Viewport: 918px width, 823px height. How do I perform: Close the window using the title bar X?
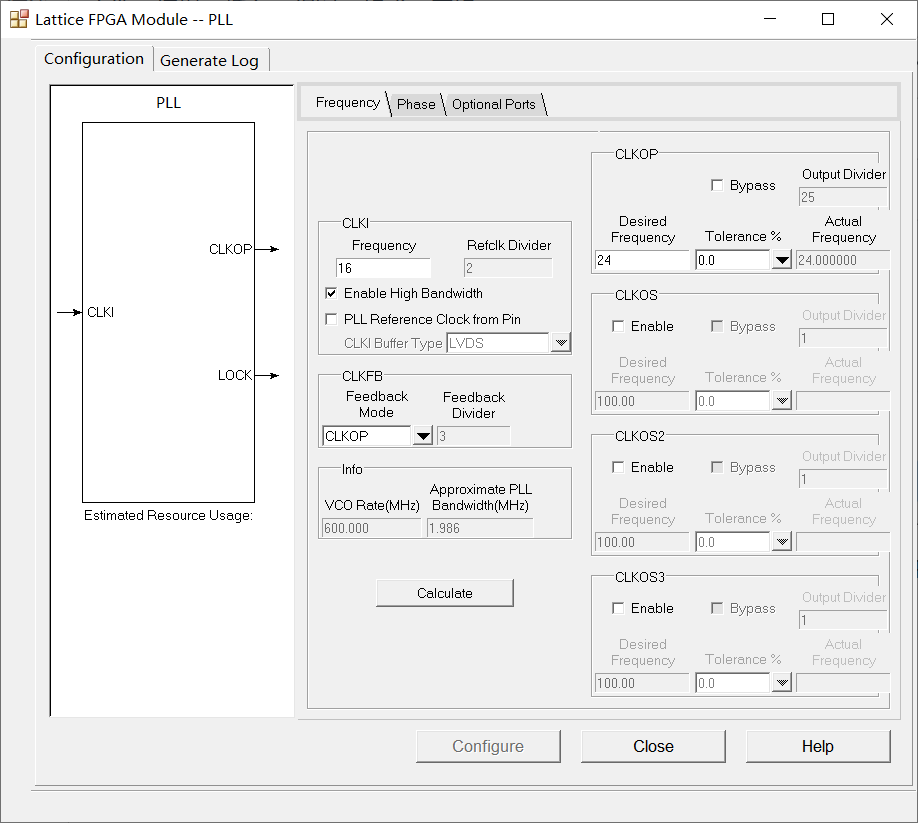click(886, 19)
